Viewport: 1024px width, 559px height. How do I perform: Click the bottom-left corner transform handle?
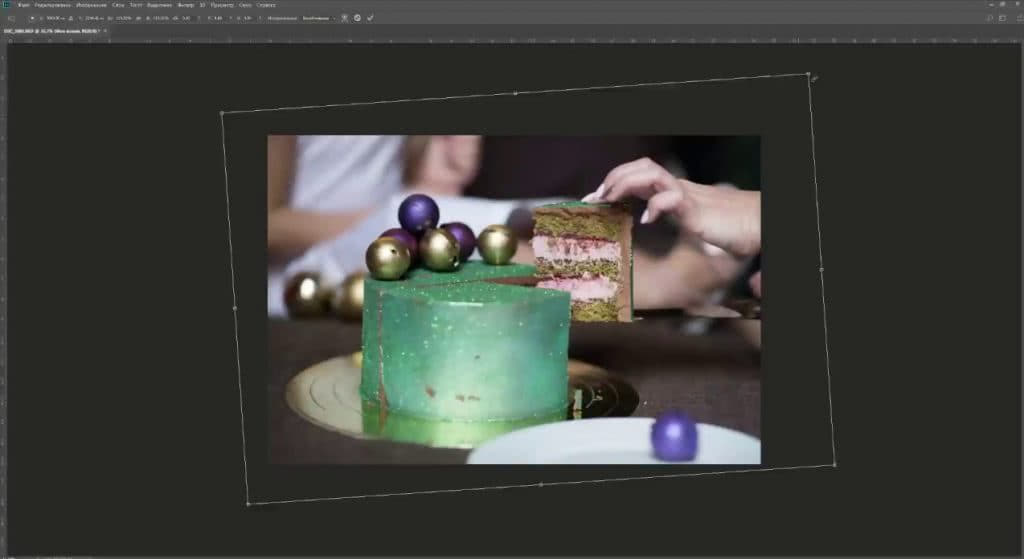point(248,504)
